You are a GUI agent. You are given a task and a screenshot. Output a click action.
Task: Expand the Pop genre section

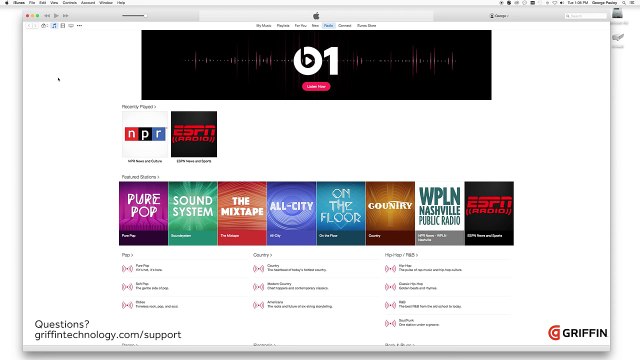(127, 255)
